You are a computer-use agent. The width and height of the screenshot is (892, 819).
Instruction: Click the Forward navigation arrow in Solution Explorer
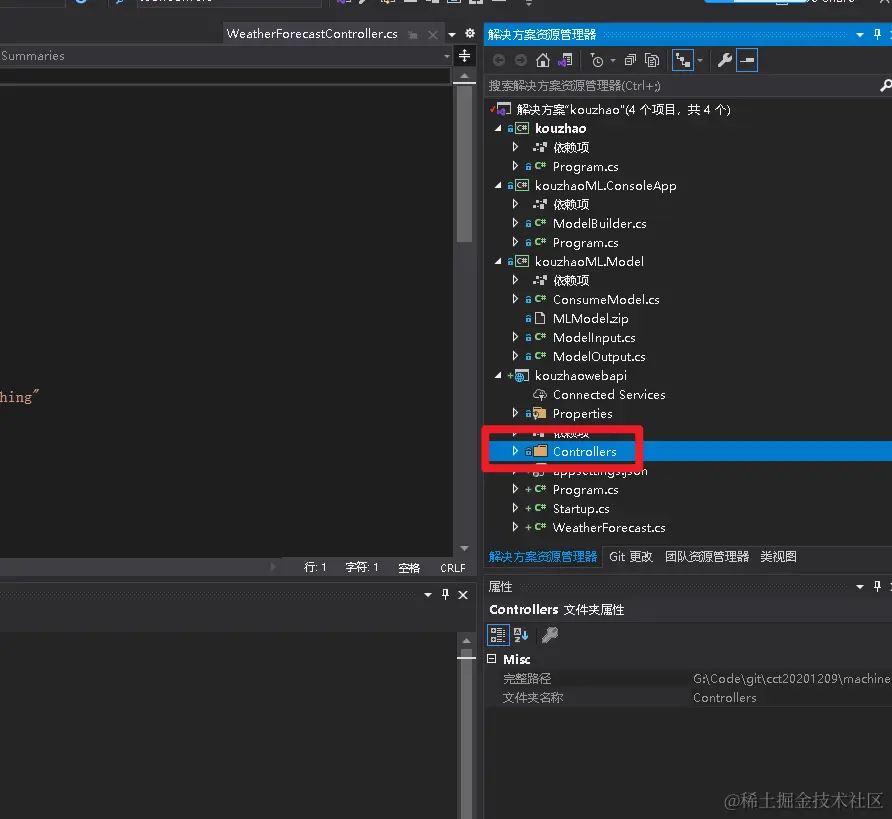pos(521,60)
